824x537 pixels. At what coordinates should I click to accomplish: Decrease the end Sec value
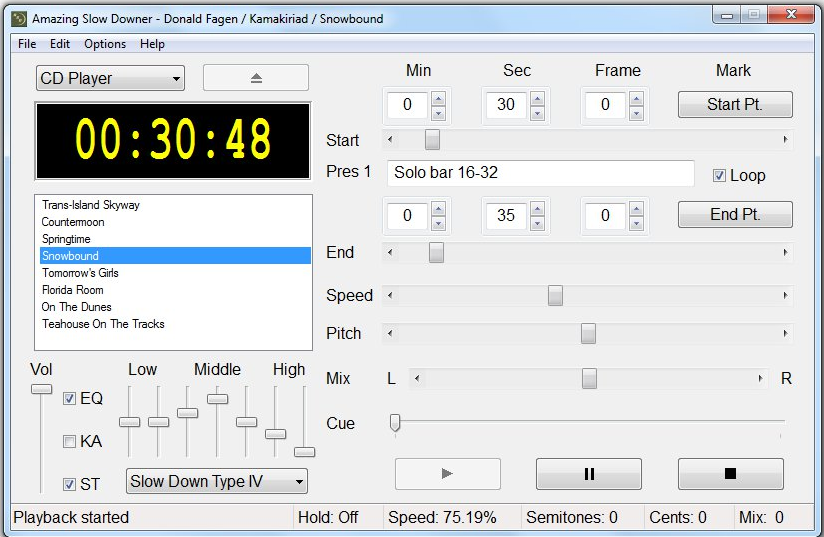tap(537, 223)
